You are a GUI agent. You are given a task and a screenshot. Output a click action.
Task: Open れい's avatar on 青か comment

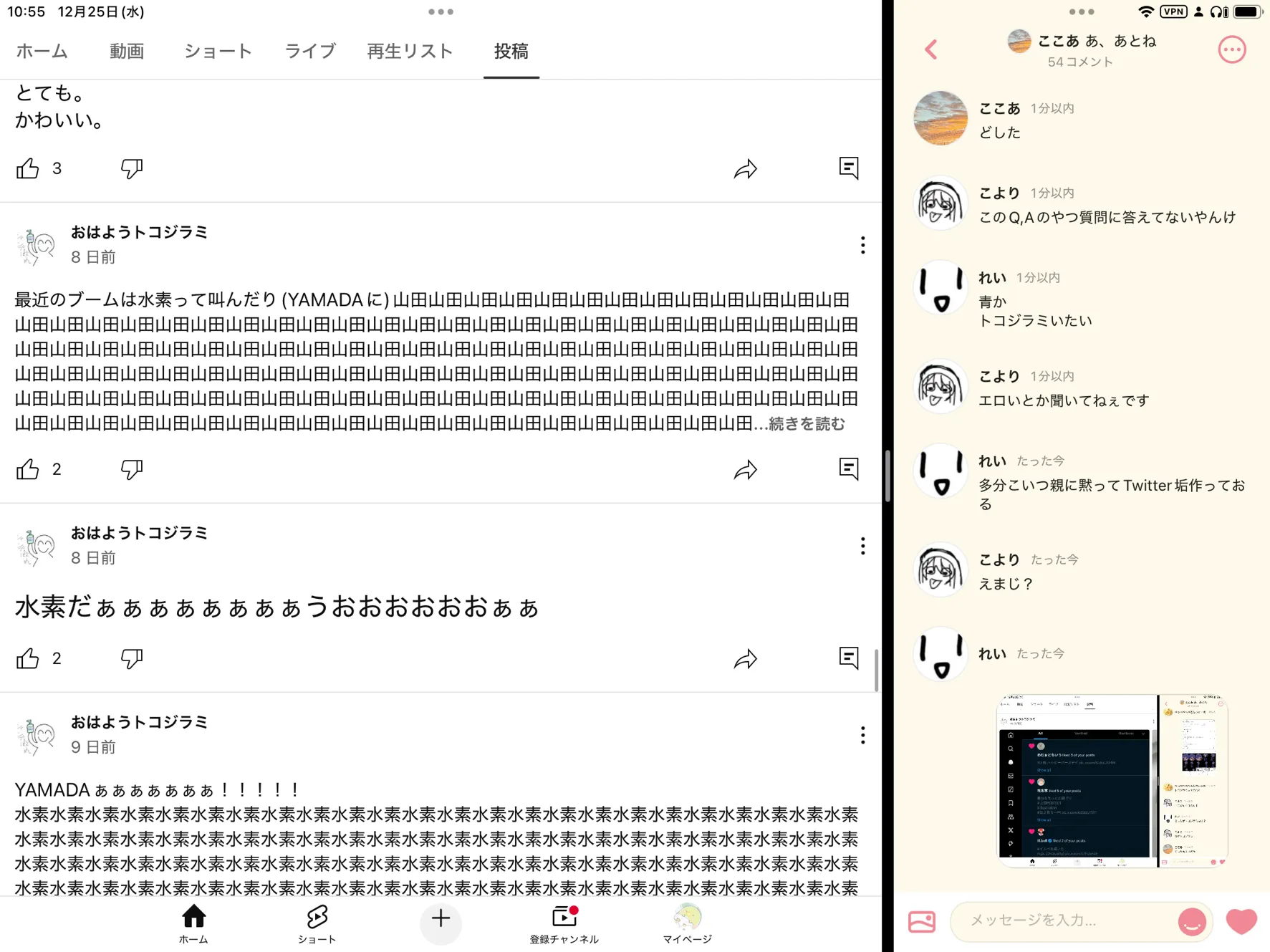[941, 287]
